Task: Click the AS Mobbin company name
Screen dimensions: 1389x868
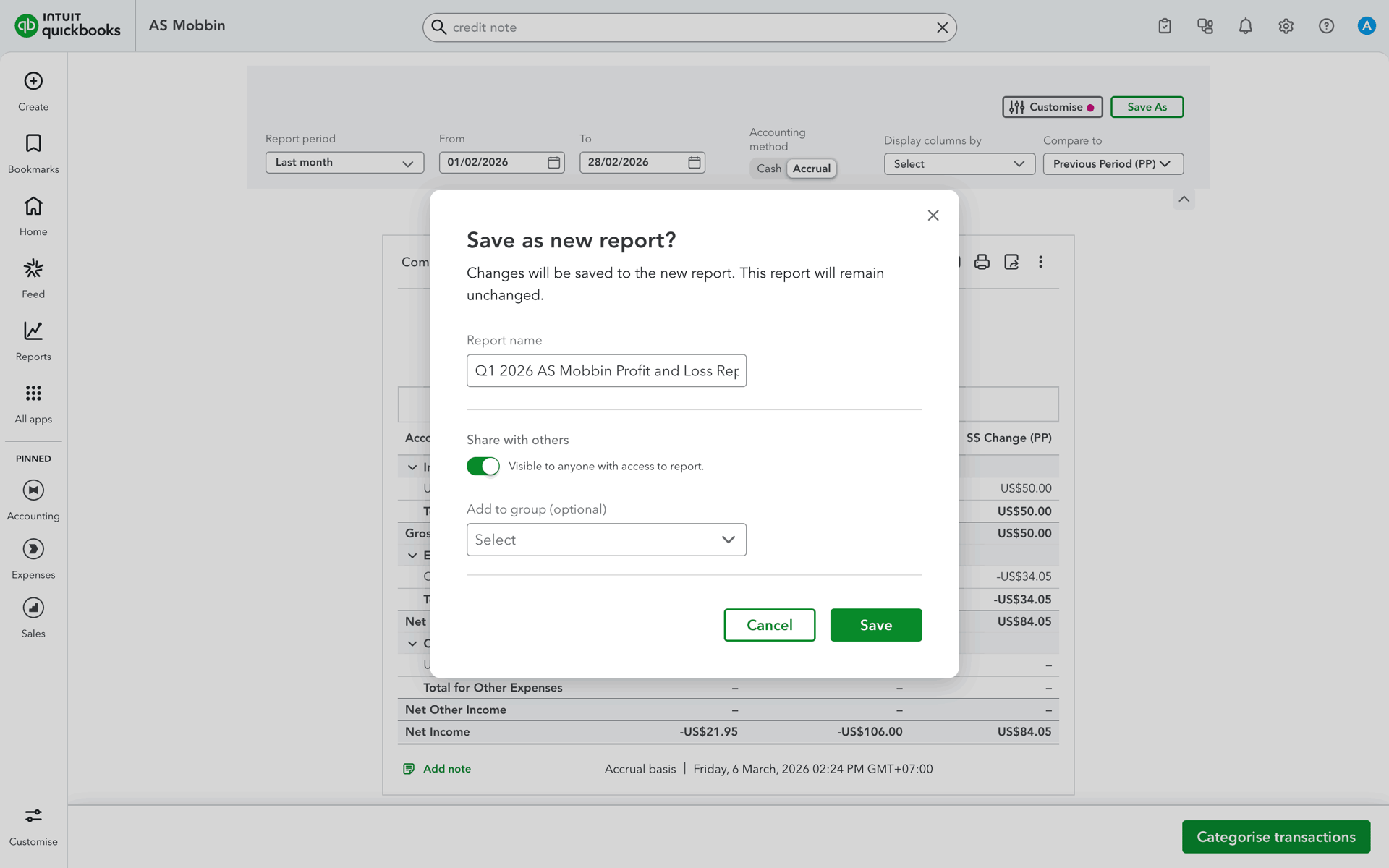Action: (187, 25)
